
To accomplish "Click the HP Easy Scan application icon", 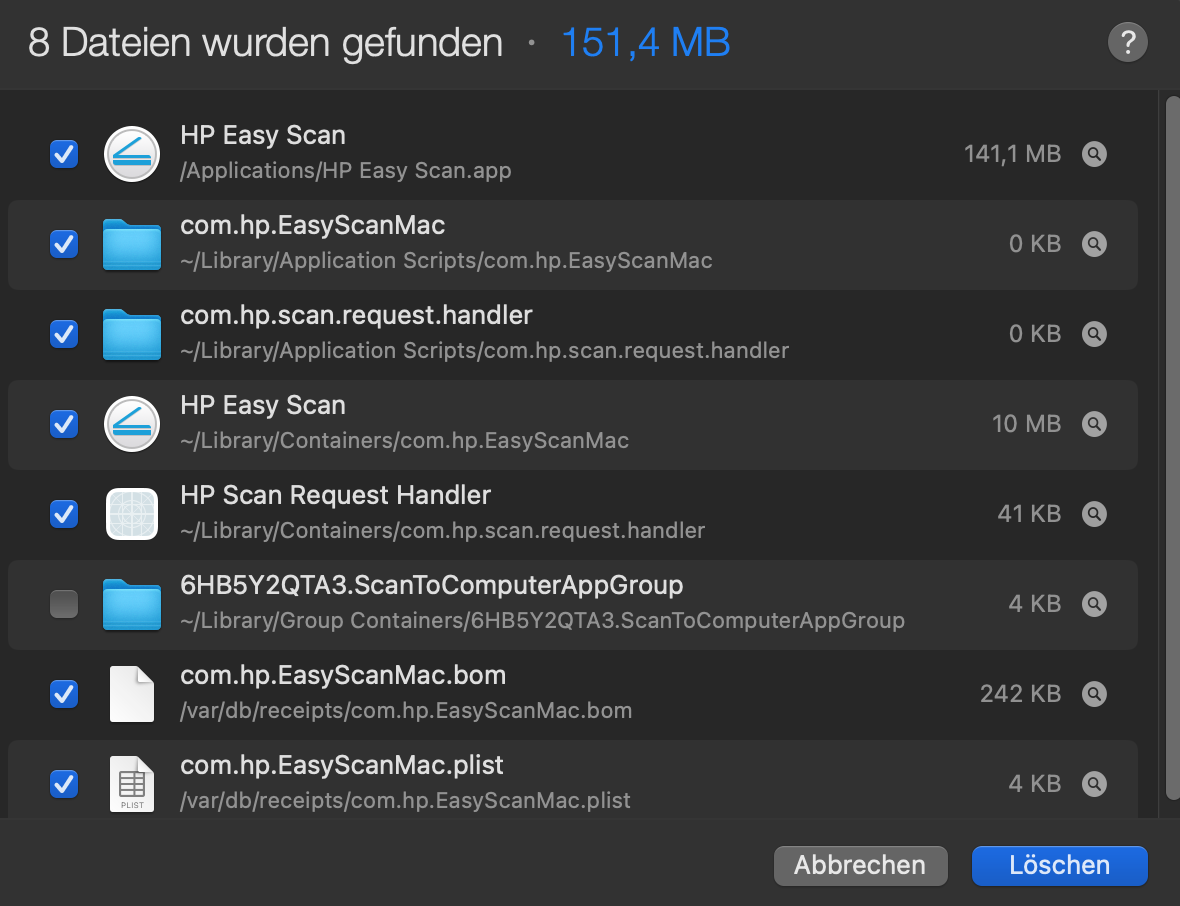I will coord(131,154).
